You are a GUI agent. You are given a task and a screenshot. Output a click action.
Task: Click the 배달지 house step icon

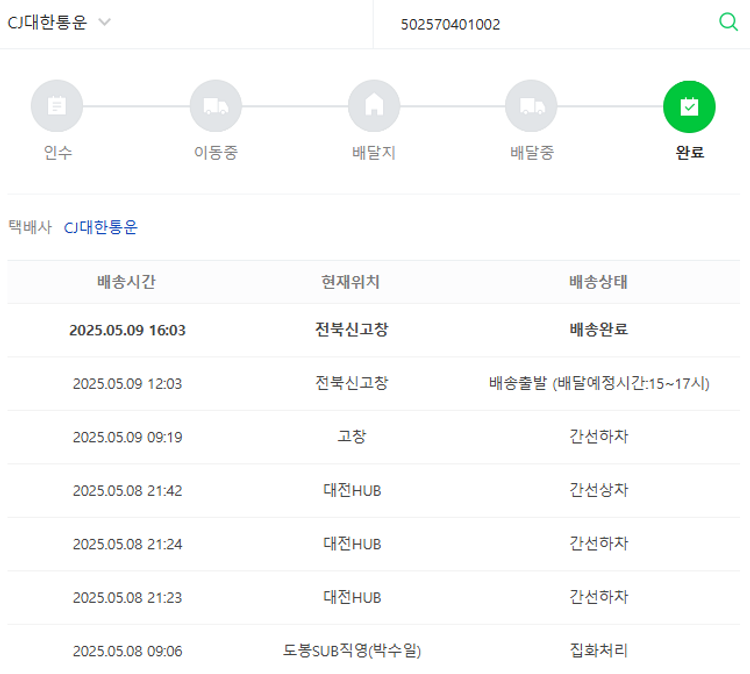pos(373,106)
